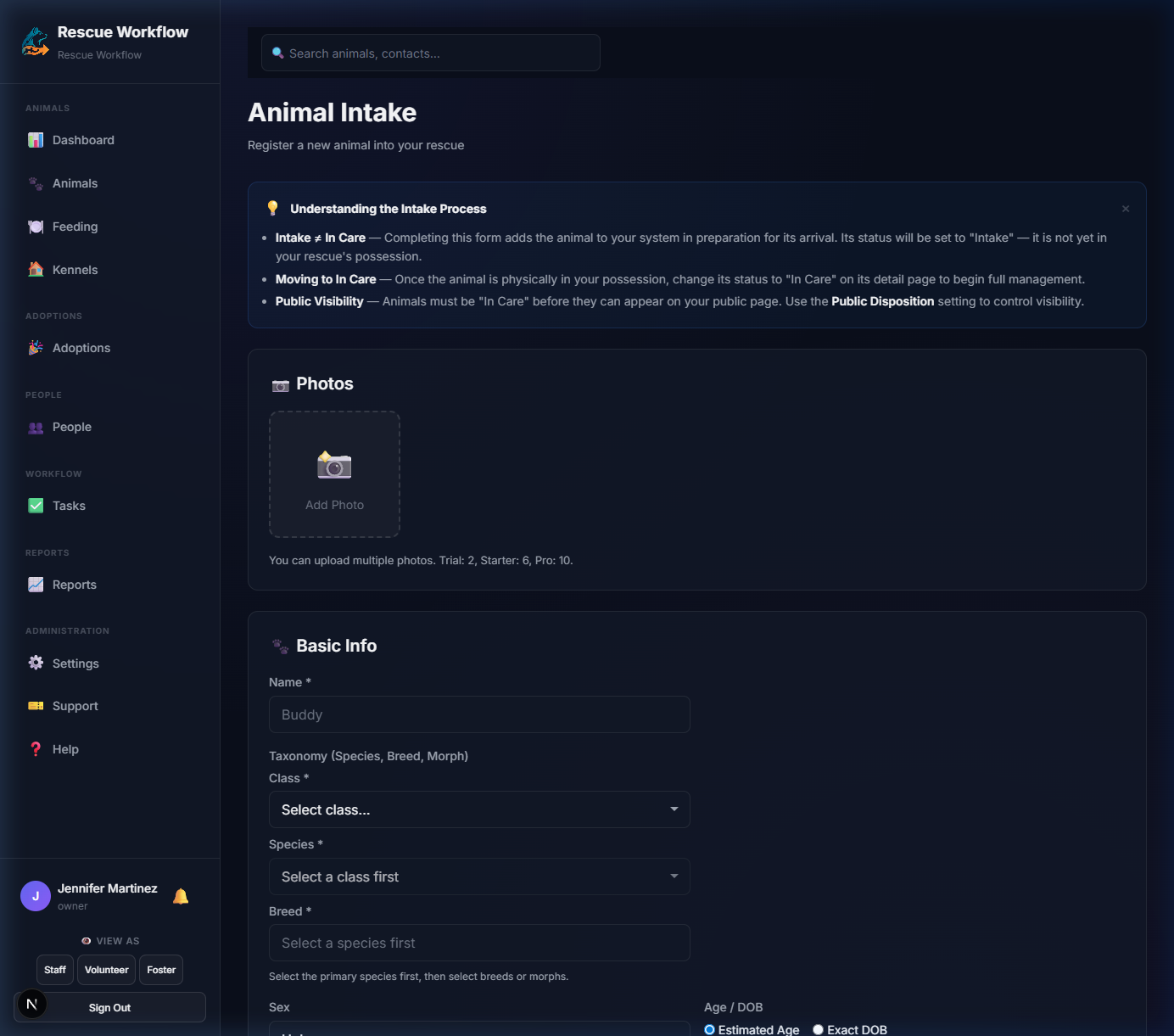This screenshot has height=1036, width=1174.
Task: Select the Exact DOB radio option
Action: tap(819, 1029)
